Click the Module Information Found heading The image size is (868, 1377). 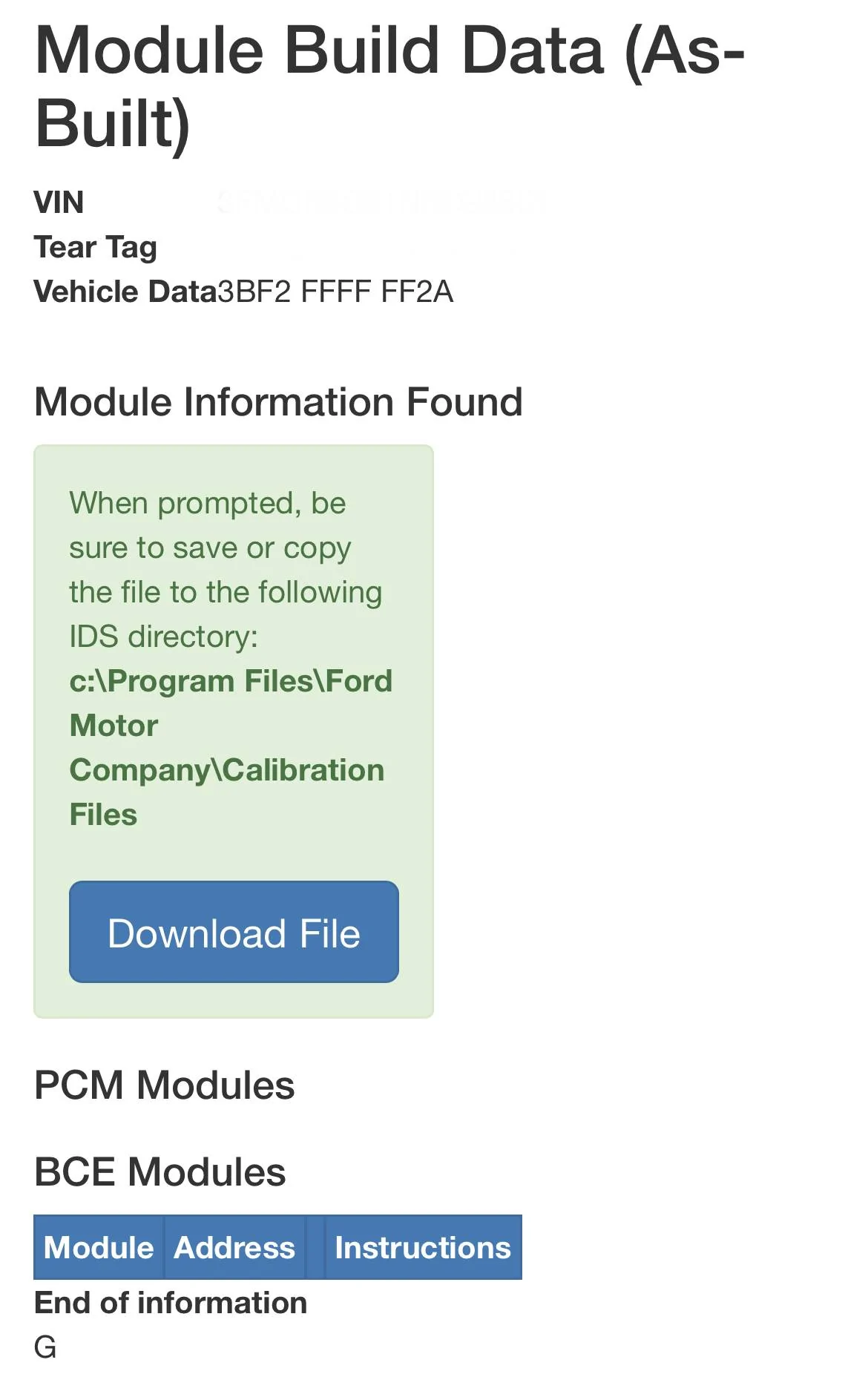278,401
